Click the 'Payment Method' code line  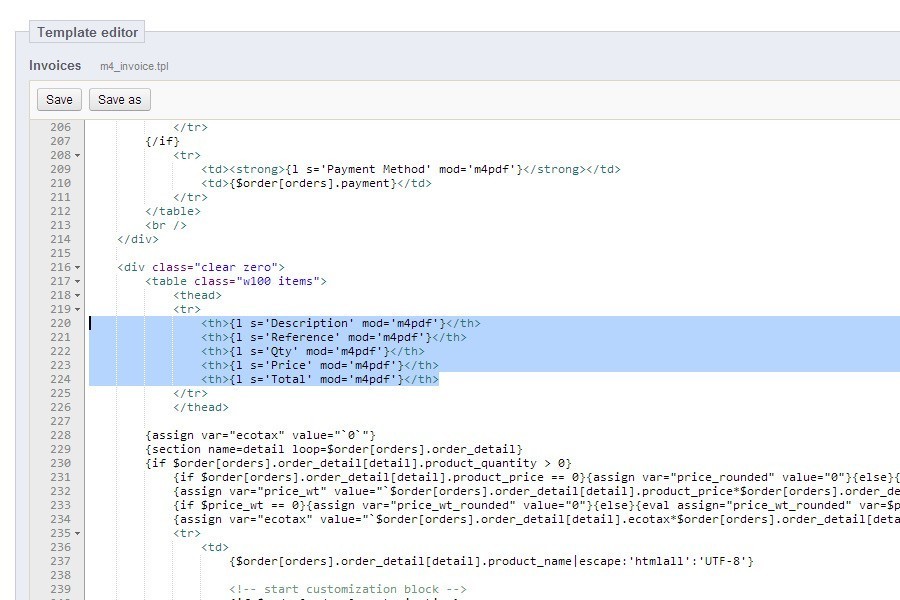411,169
